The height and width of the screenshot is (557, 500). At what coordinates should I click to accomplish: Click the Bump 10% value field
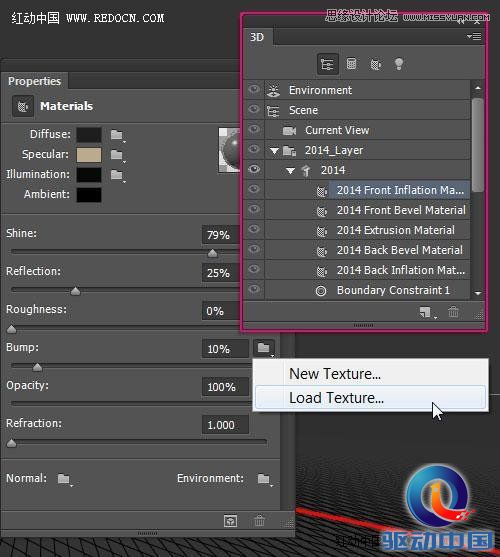pyautogui.click(x=225, y=349)
